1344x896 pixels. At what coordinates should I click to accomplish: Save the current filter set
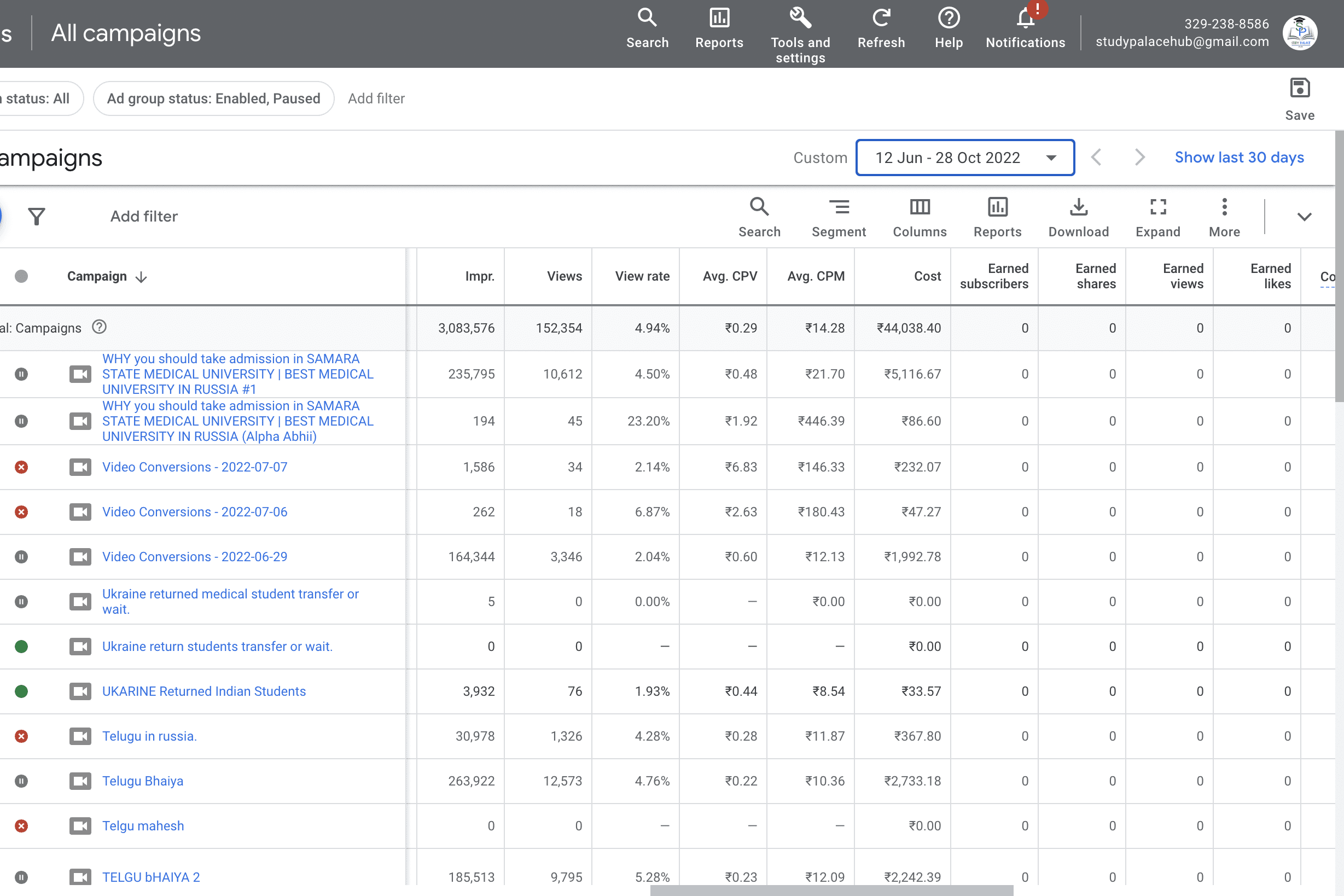(1300, 100)
